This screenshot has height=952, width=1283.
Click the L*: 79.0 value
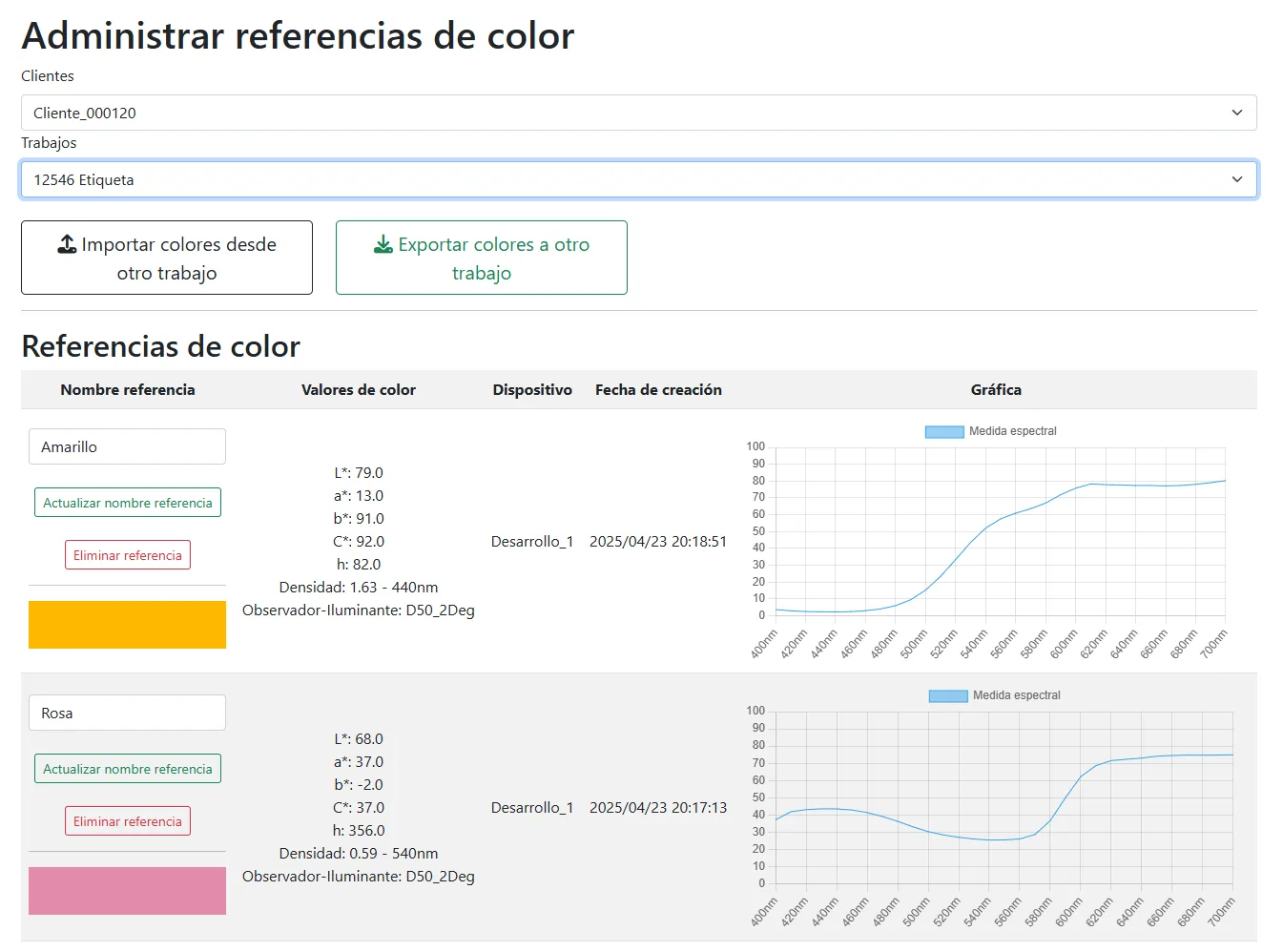coord(359,472)
